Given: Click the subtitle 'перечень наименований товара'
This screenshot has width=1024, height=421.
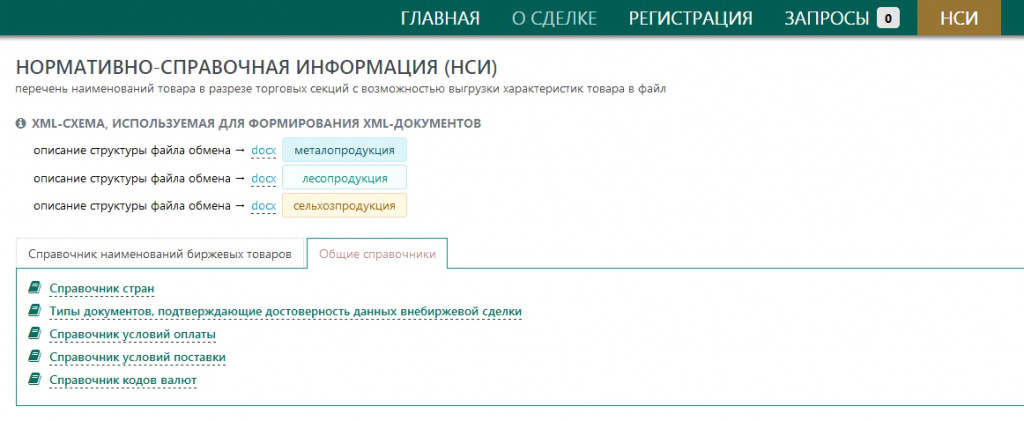Looking at the screenshot, I should (x=341, y=89).
